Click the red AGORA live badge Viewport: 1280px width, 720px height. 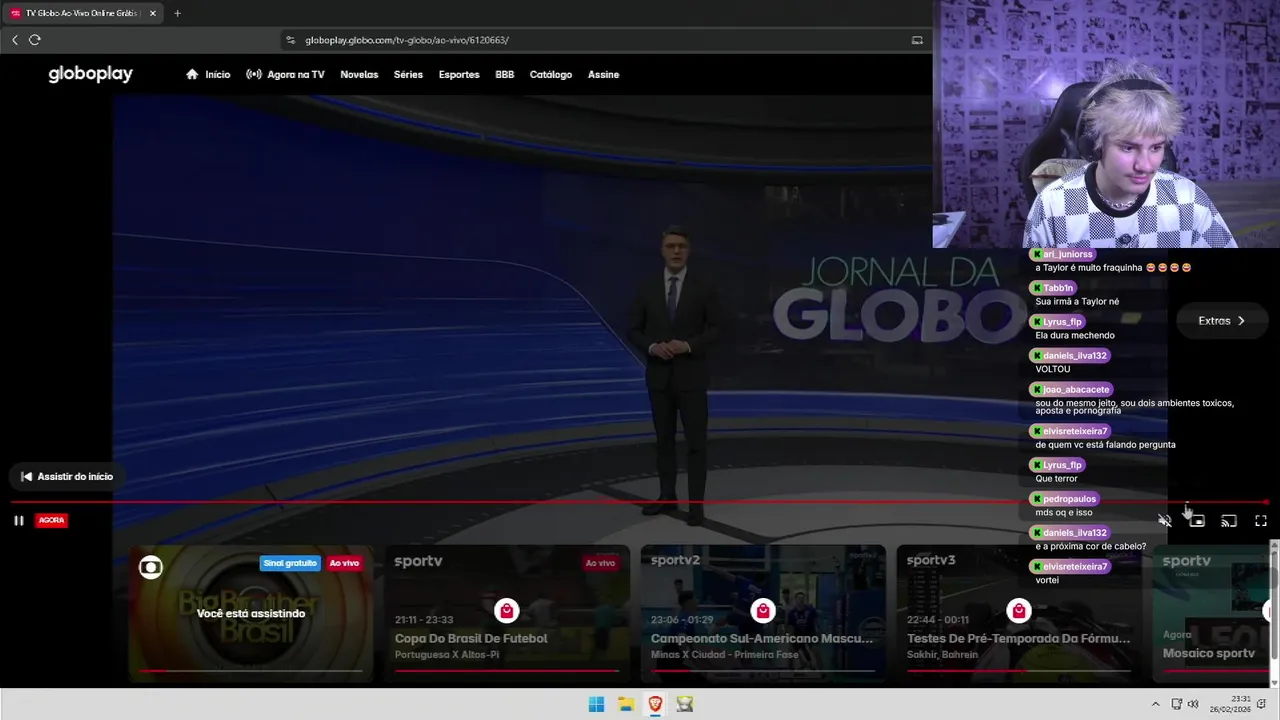click(x=52, y=520)
